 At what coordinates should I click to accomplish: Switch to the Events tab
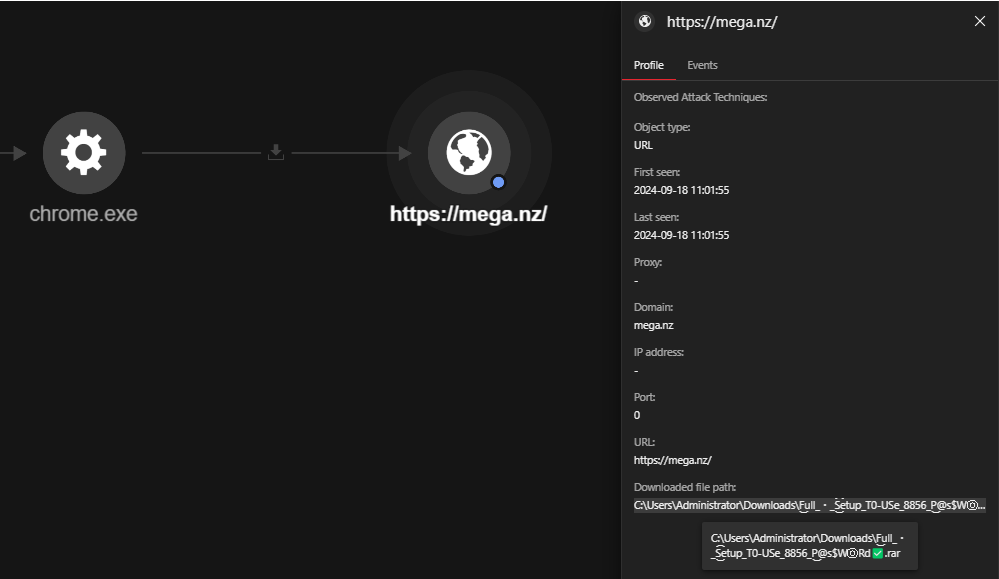tap(702, 65)
